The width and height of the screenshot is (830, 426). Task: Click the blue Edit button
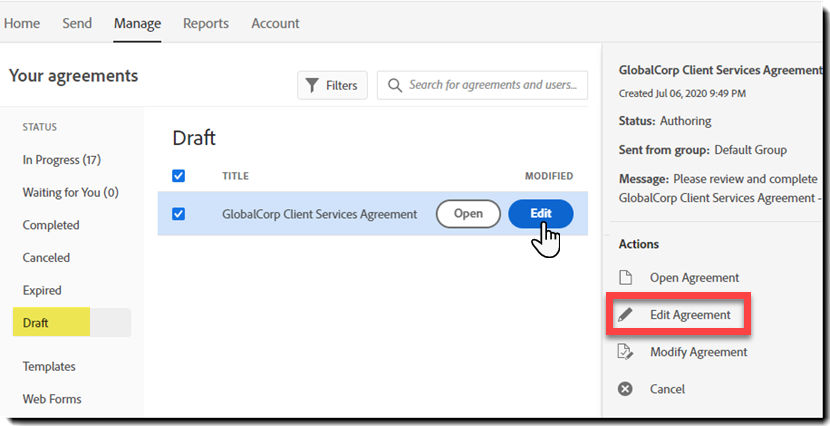pyautogui.click(x=540, y=214)
